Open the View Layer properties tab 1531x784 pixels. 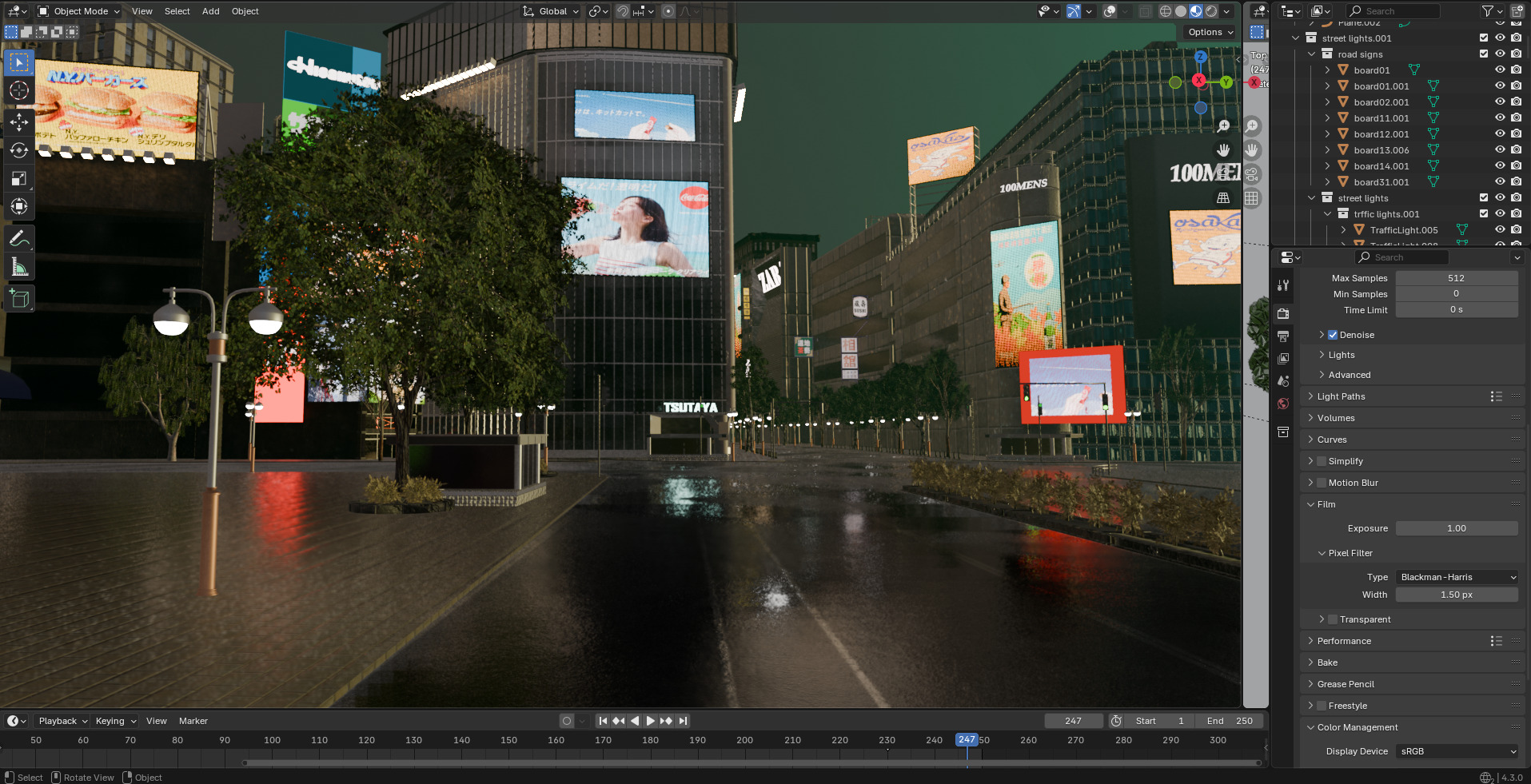tap(1283, 359)
